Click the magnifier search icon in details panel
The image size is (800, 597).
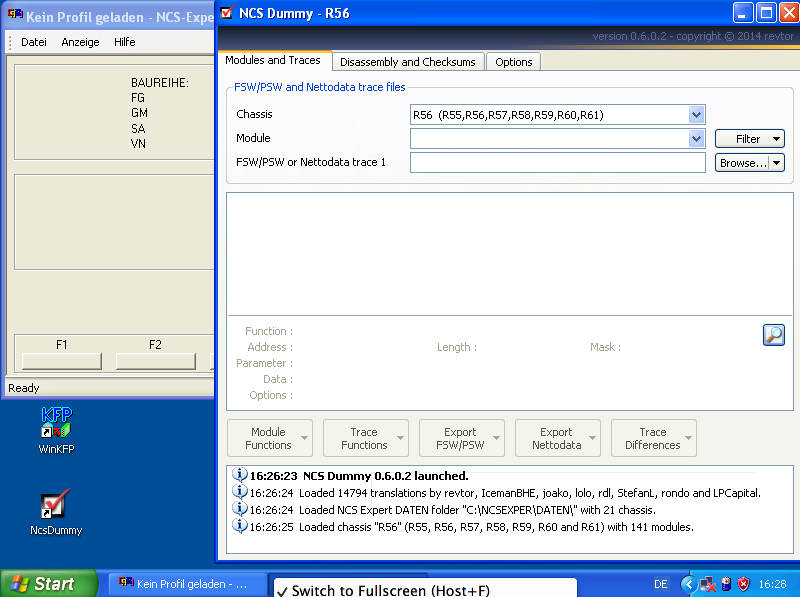click(x=773, y=335)
